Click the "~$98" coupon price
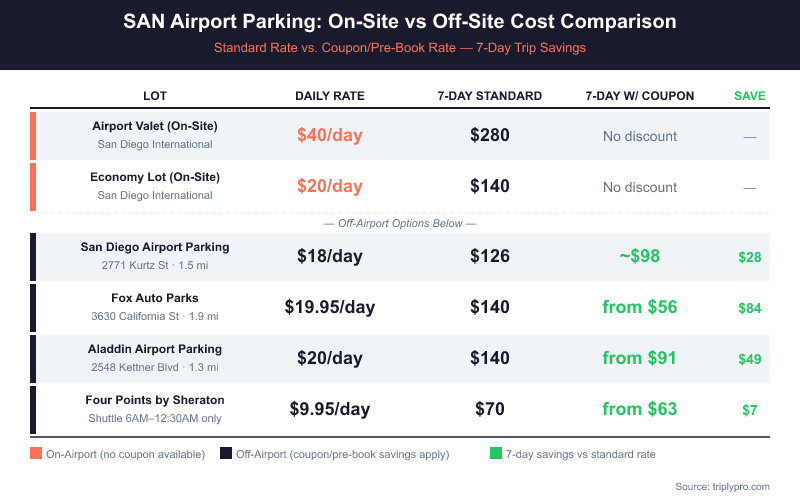This screenshot has width=800, height=500. pos(640,256)
